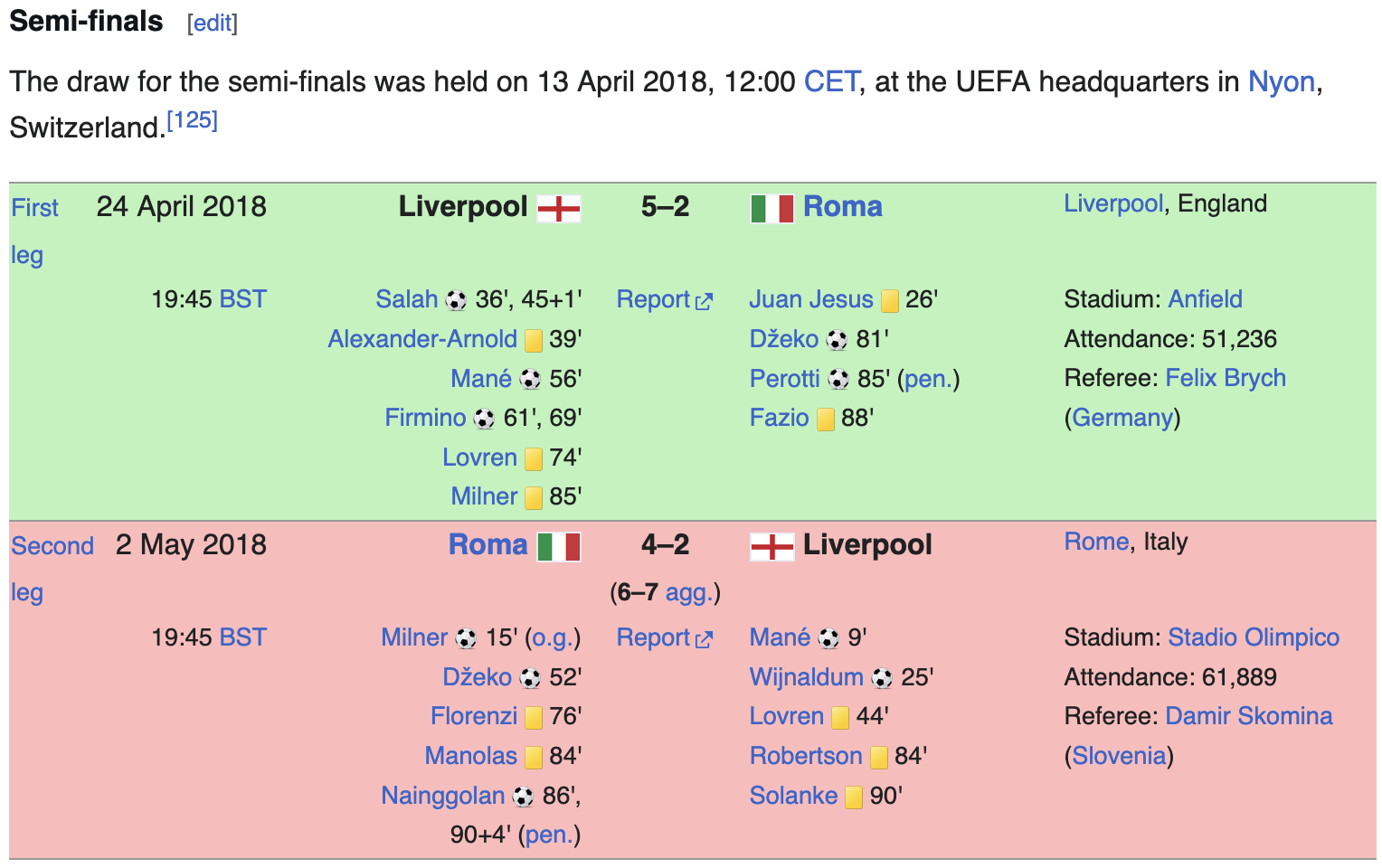Open the Stadio Olimpico link
Screen dimensions: 1382x868
(x=1254, y=637)
